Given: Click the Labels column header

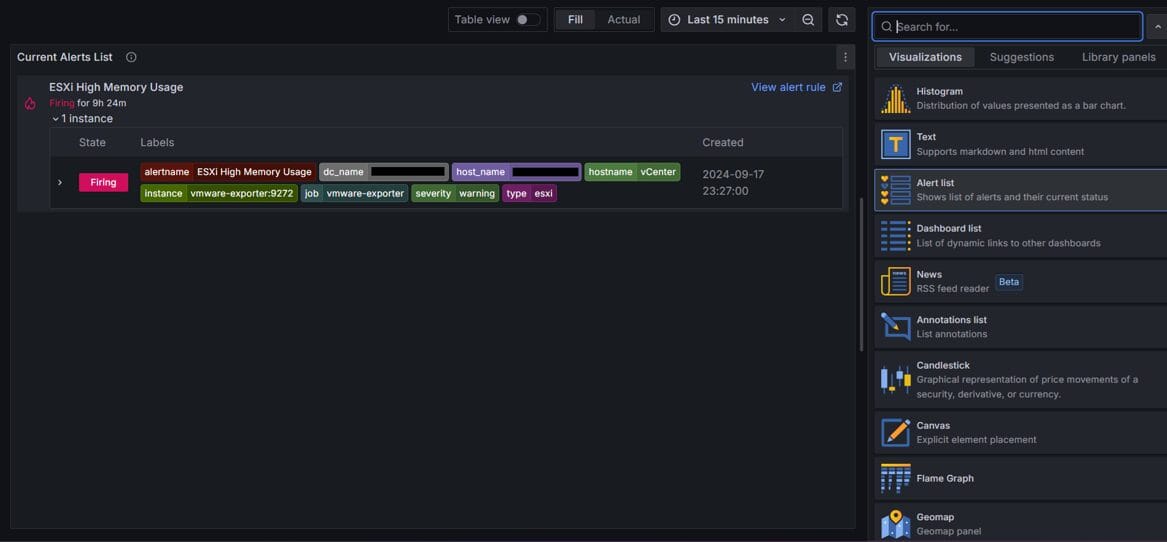Looking at the screenshot, I should pyautogui.click(x=157, y=142).
